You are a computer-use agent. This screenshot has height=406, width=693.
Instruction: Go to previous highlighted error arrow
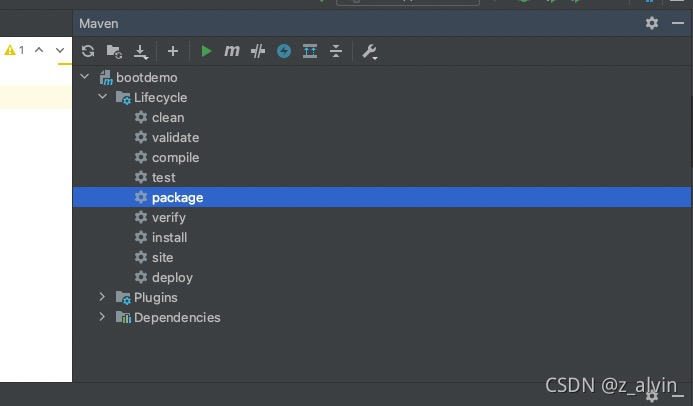point(39,50)
